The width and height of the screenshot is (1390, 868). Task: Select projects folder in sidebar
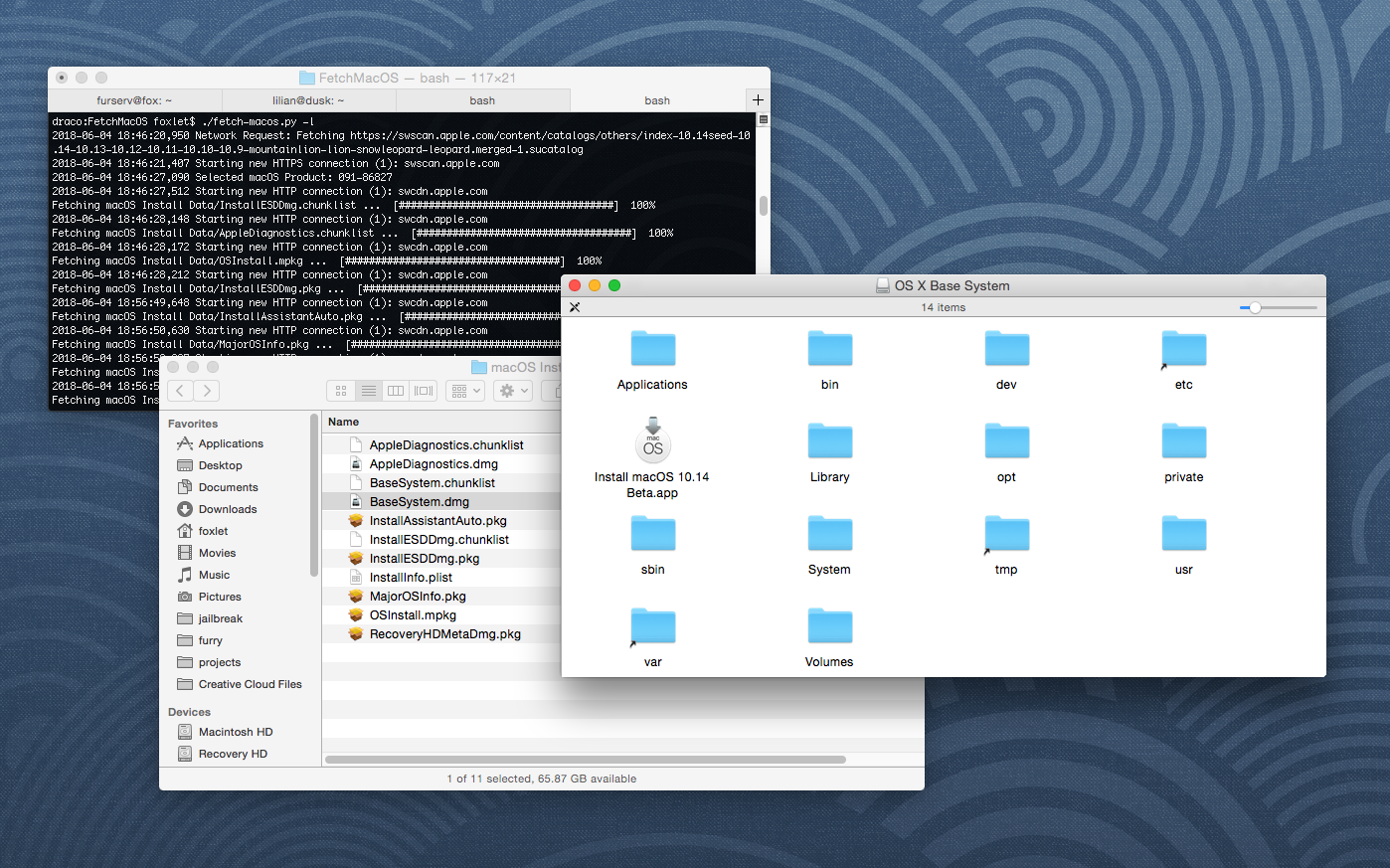[208, 662]
